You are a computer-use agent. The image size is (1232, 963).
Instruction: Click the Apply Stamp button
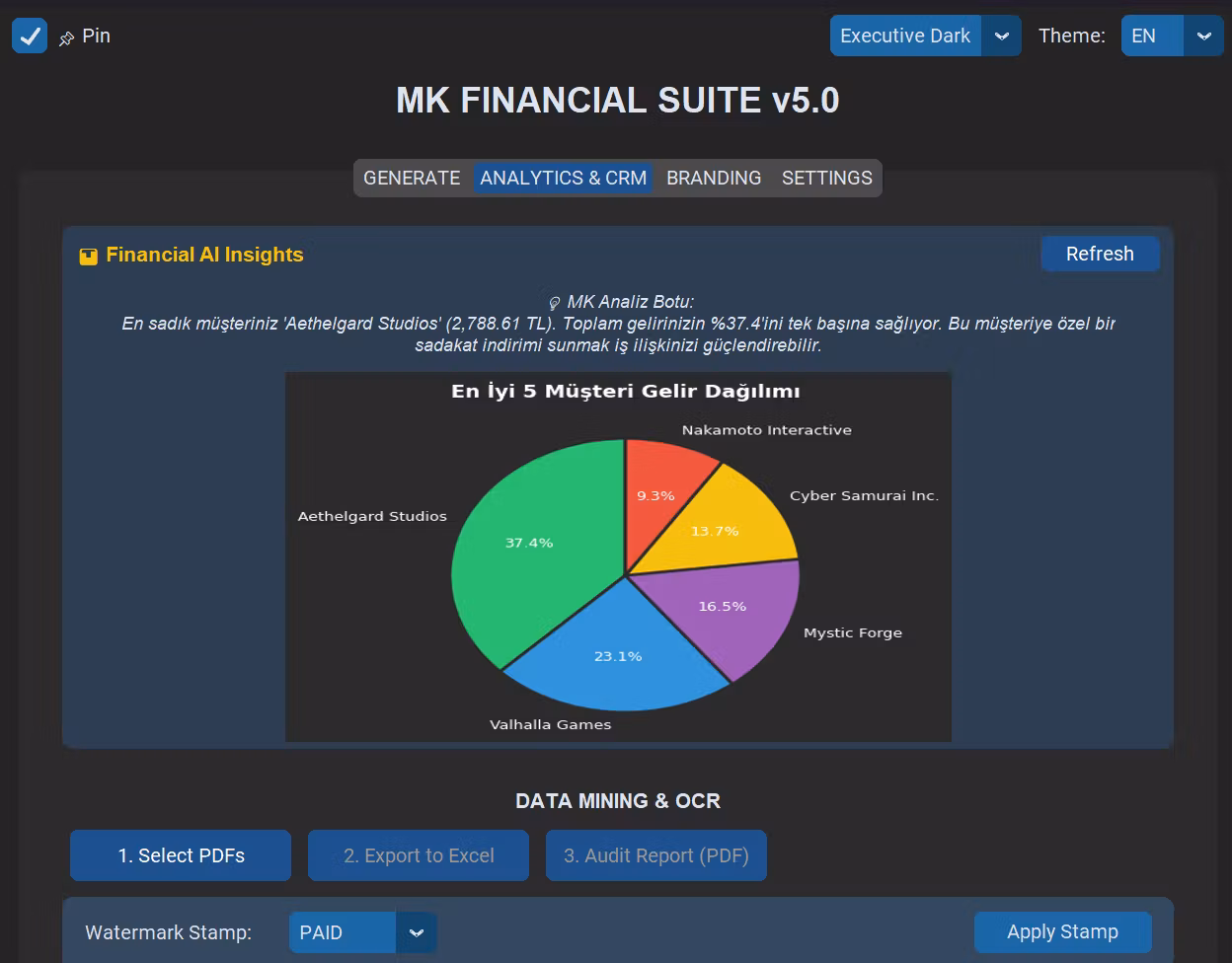1062,932
